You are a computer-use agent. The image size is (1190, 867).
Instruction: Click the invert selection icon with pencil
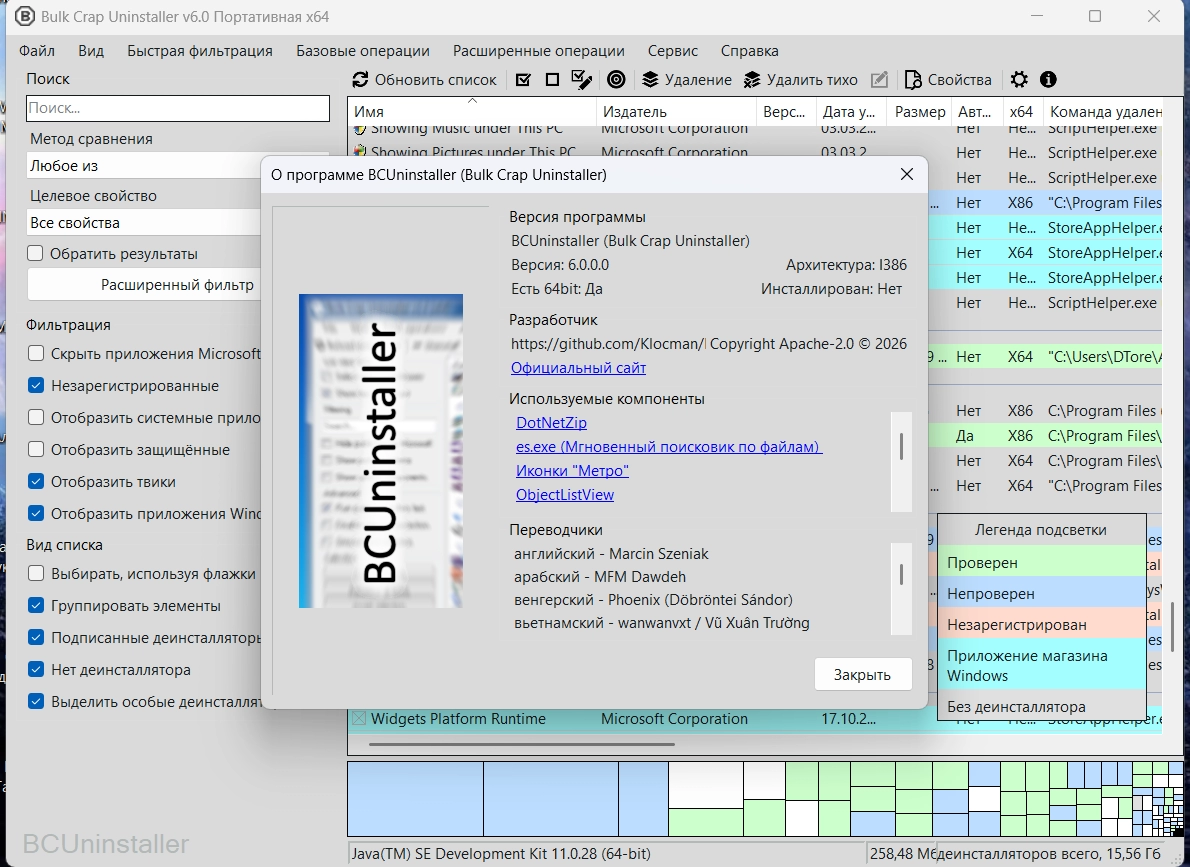pyautogui.click(x=581, y=80)
